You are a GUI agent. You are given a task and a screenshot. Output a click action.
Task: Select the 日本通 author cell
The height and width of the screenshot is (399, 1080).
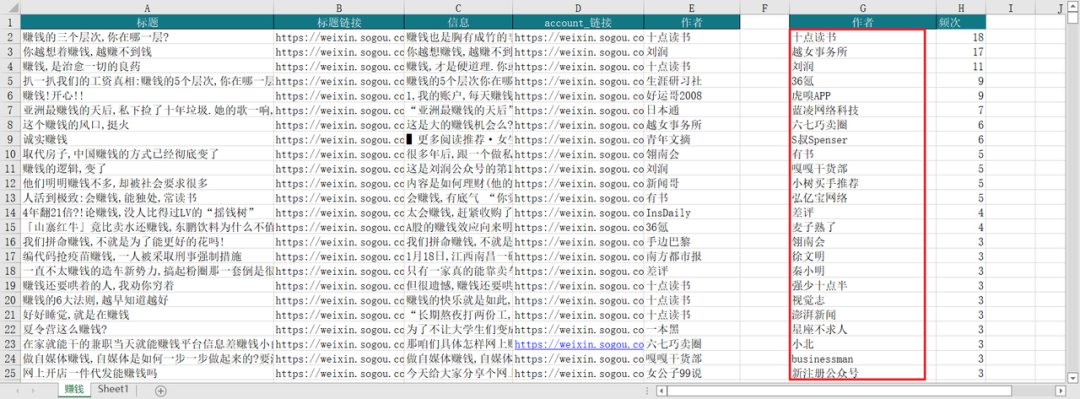point(692,110)
